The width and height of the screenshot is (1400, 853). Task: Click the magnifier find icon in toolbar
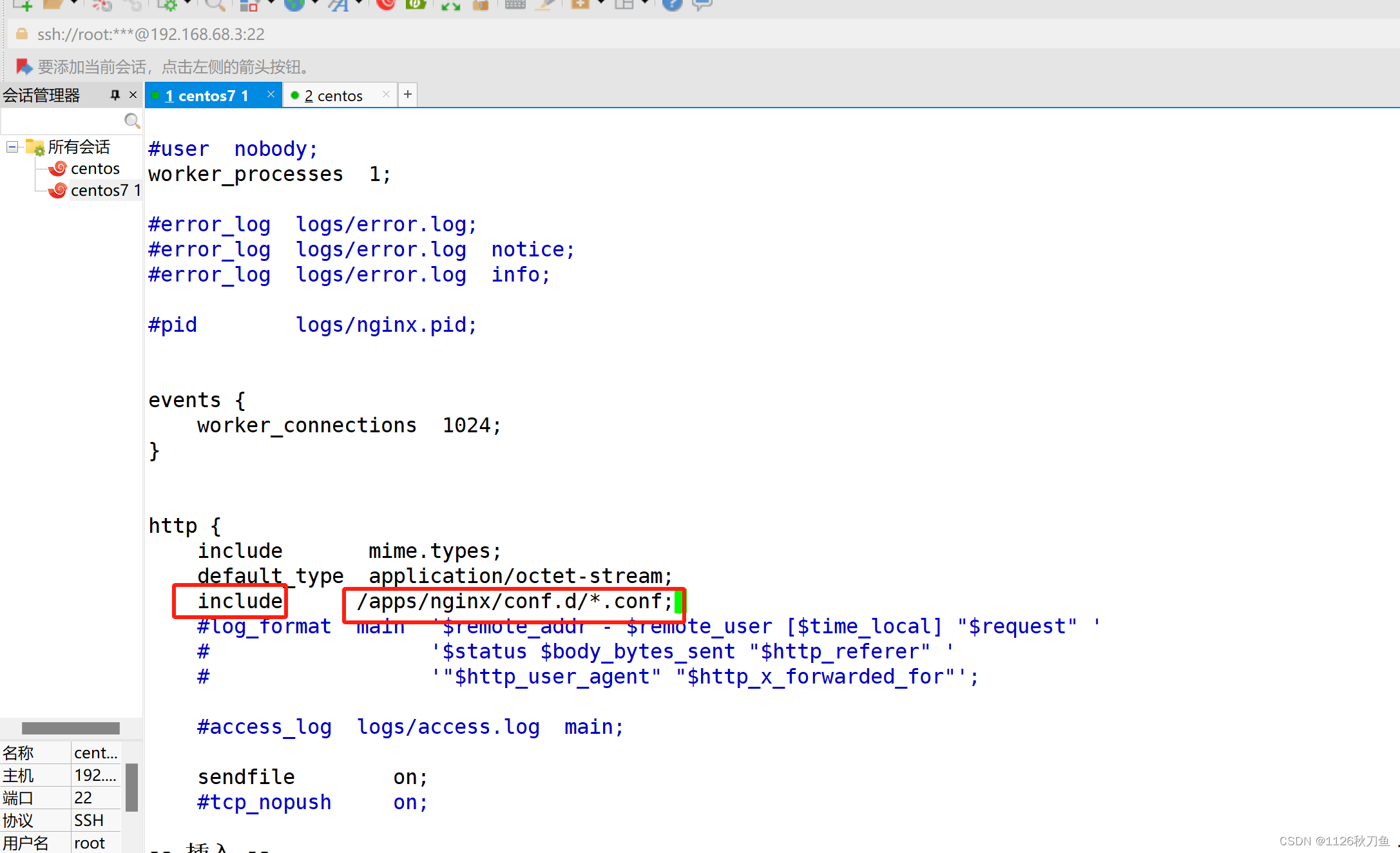tap(215, 5)
